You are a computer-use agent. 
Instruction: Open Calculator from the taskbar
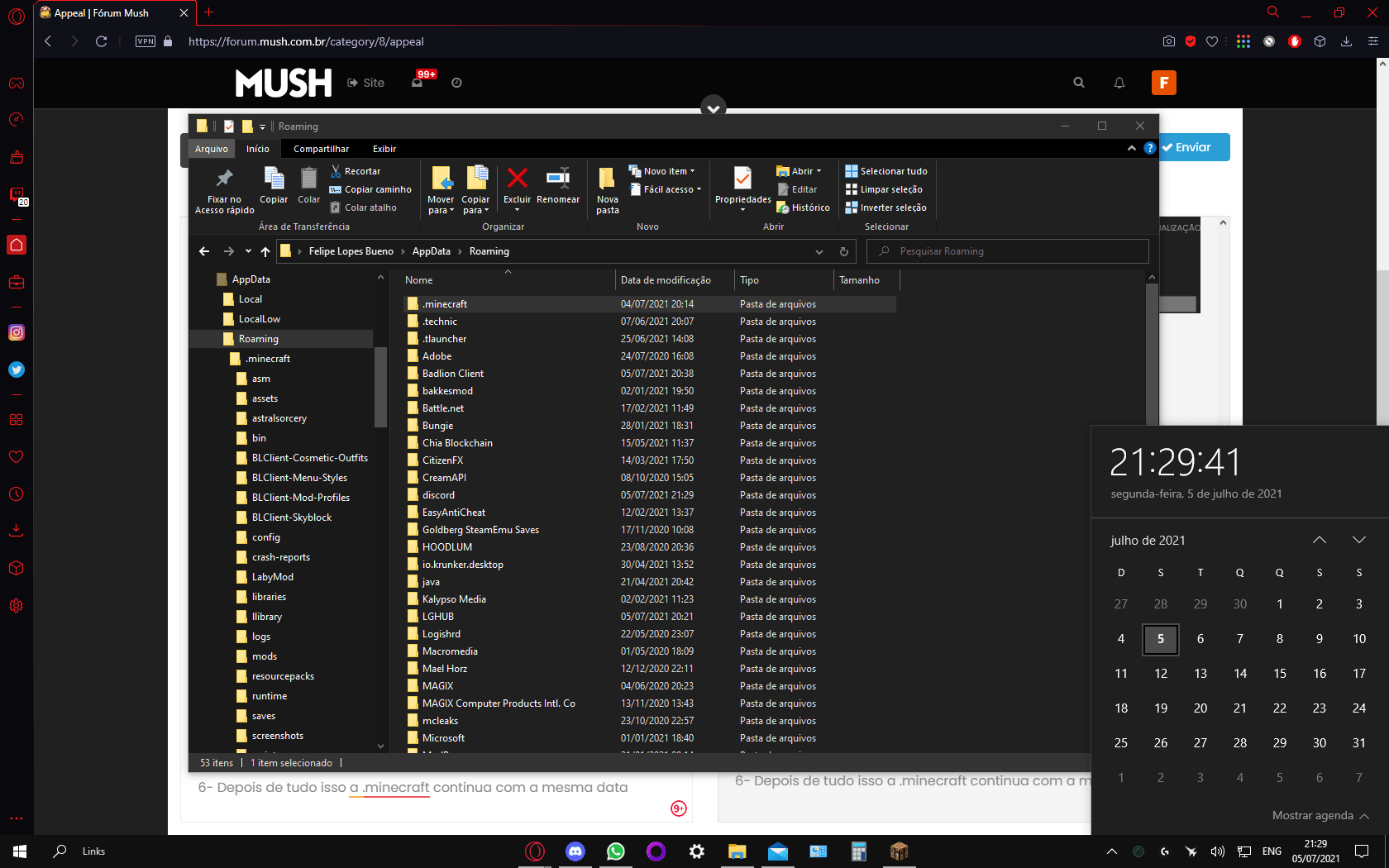(x=858, y=851)
